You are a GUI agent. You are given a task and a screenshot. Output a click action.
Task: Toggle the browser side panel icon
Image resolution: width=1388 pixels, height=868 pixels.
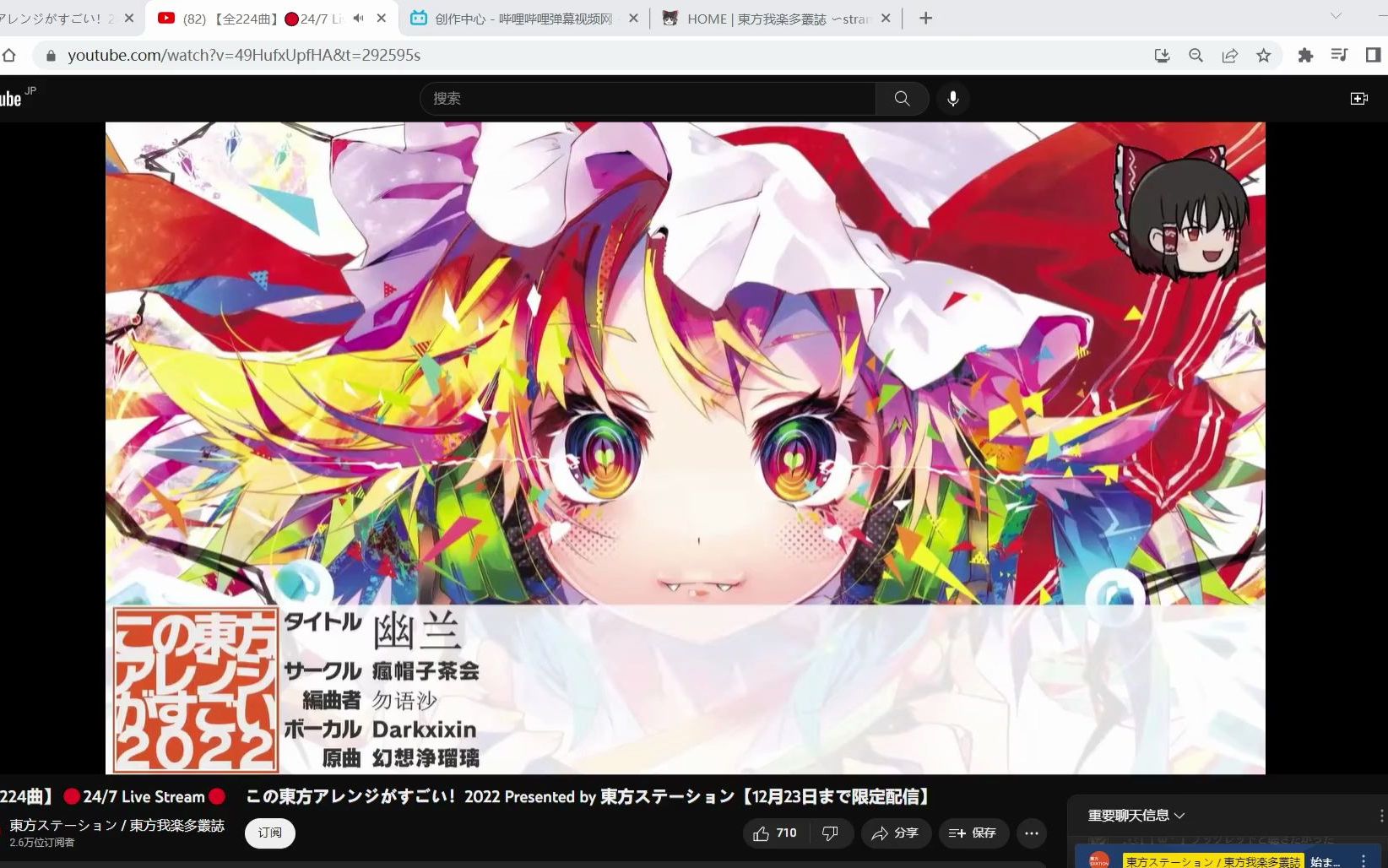[1373, 56]
